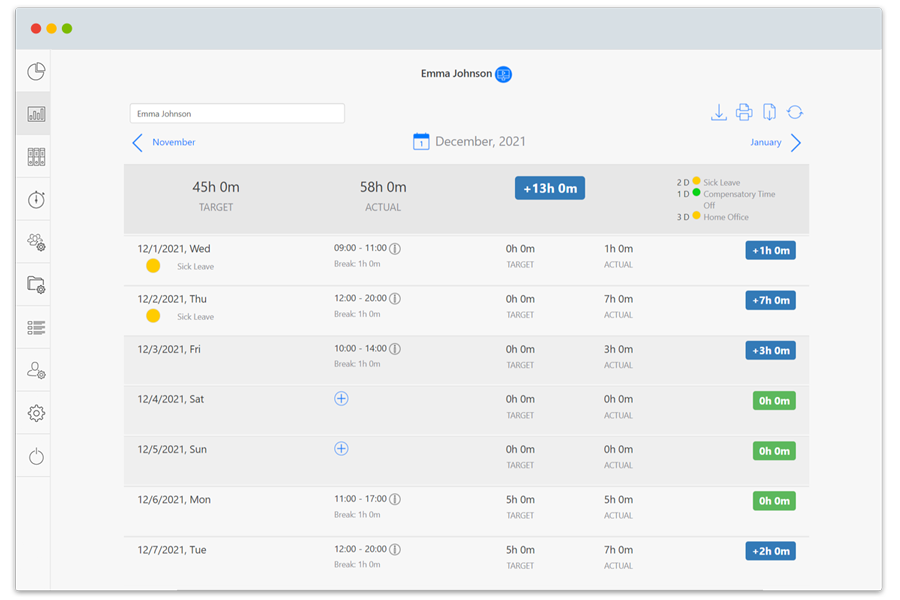
Task: Click the download icon in top toolbar
Action: (718, 113)
